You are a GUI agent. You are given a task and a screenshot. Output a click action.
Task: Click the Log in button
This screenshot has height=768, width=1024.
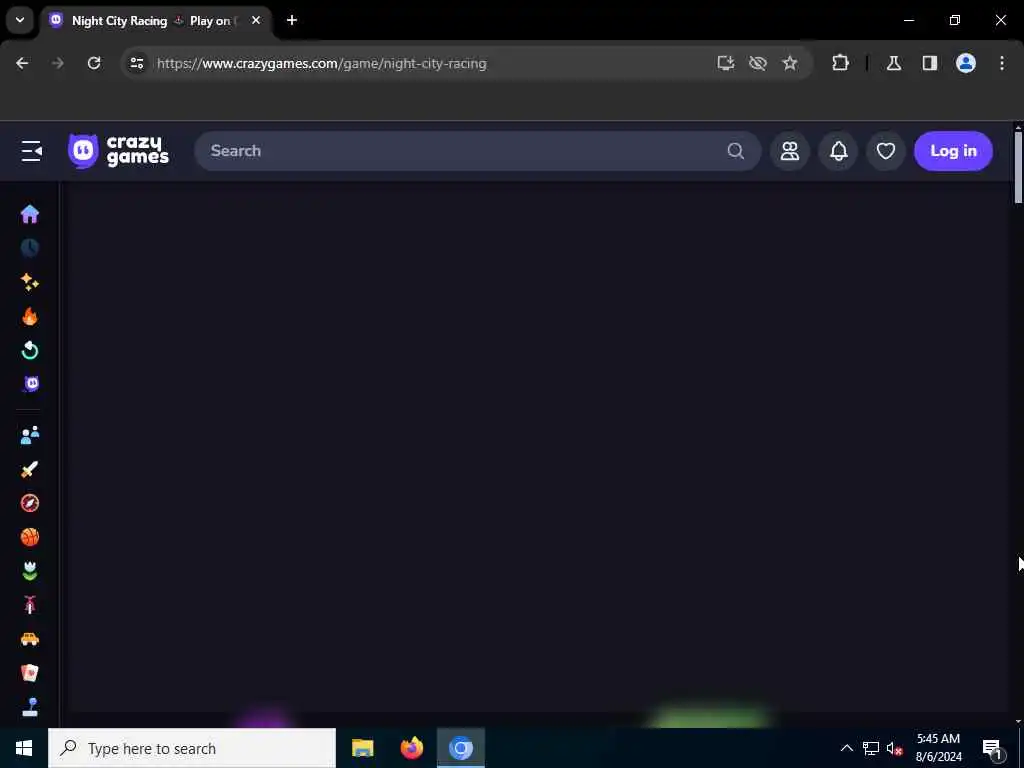[953, 151]
